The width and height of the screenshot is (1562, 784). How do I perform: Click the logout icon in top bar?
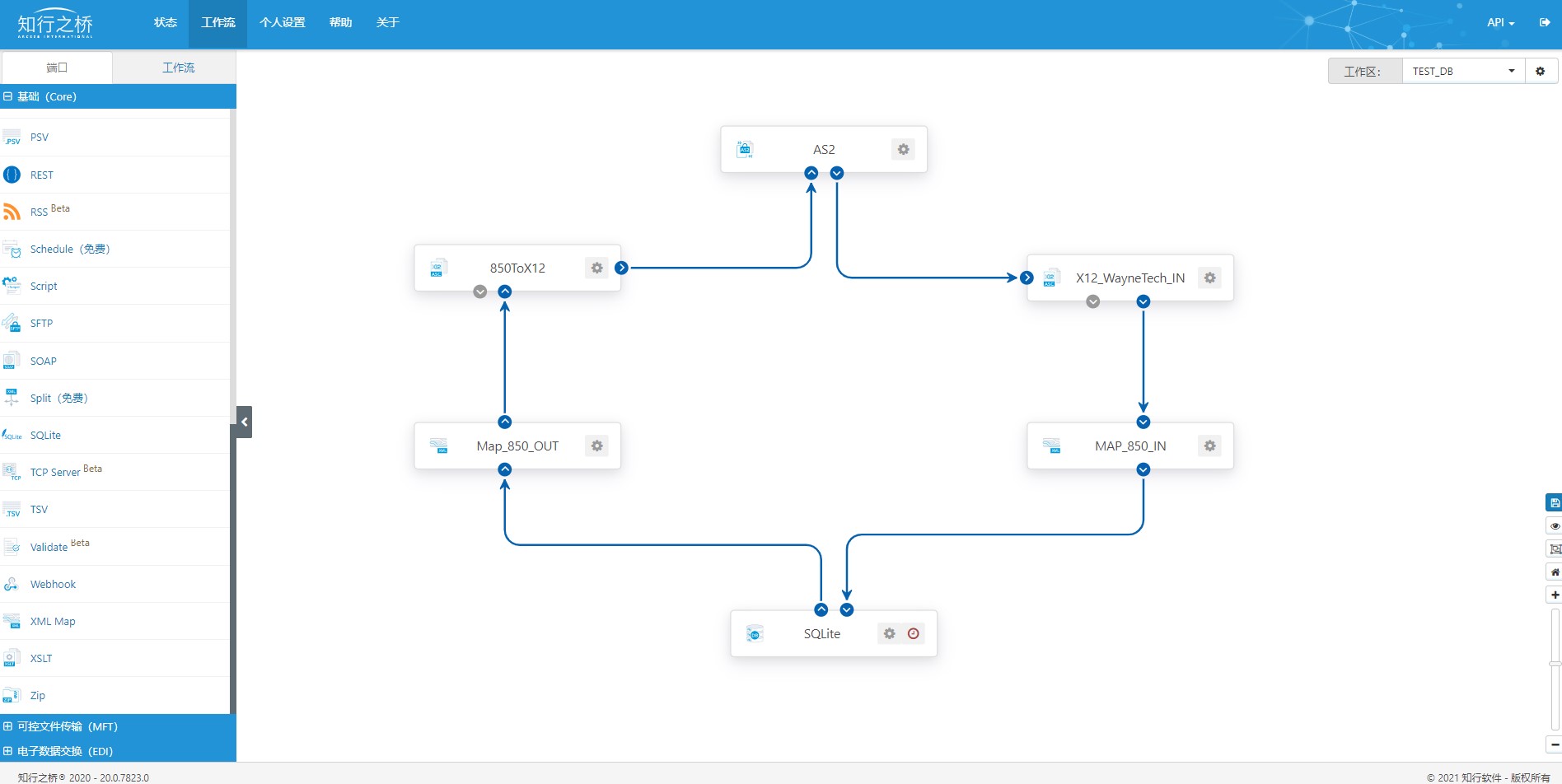point(1545,22)
